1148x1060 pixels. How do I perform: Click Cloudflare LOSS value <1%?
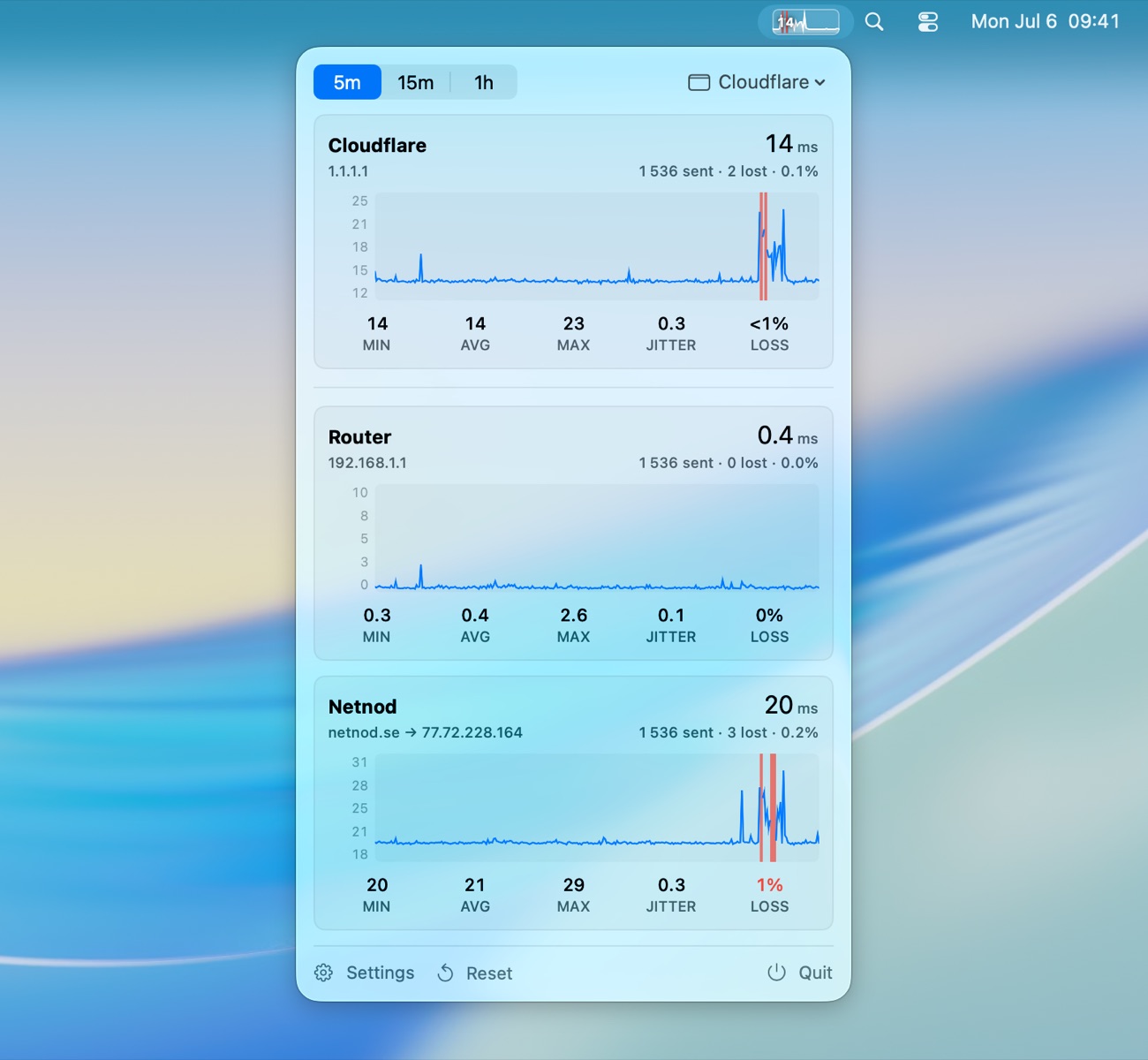click(x=769, y=324)
